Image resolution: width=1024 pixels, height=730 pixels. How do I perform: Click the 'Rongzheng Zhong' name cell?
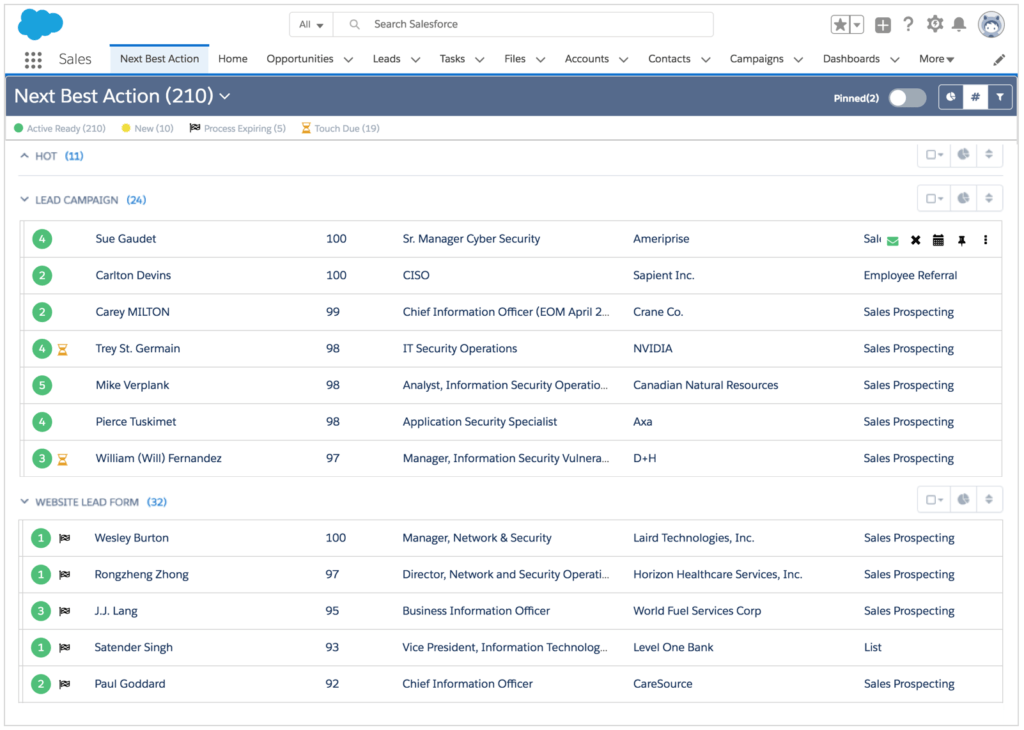click(142, 575)
